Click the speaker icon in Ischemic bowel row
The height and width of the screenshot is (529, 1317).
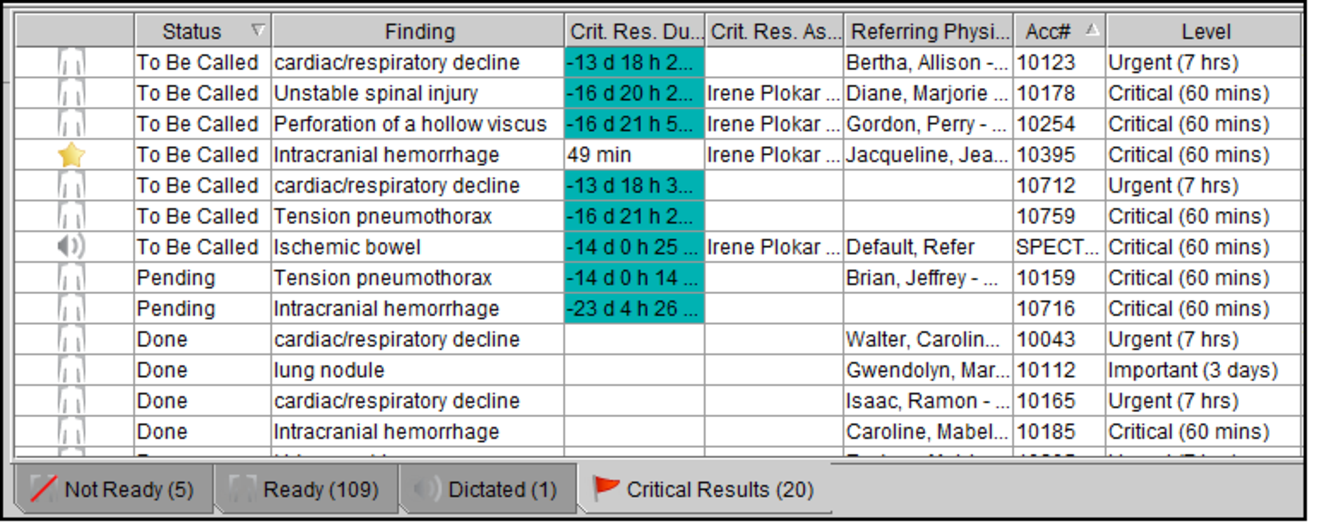click(x=71, y=247)
